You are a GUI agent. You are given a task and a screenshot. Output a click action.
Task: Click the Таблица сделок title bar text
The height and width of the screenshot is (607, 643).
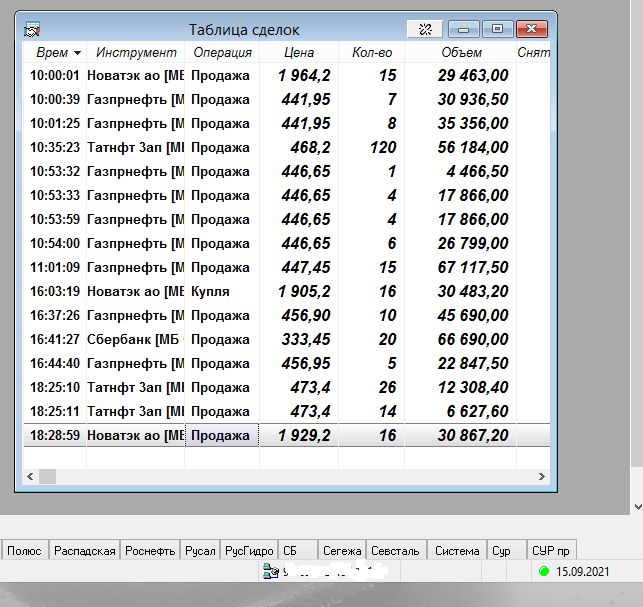(244, 30)
